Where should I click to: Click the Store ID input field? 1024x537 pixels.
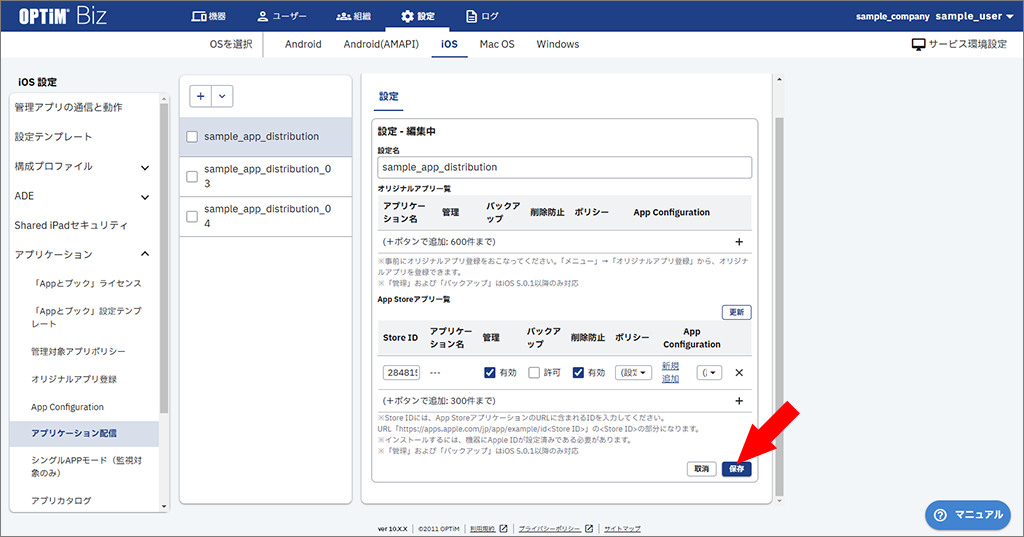[x=402, y=372]
